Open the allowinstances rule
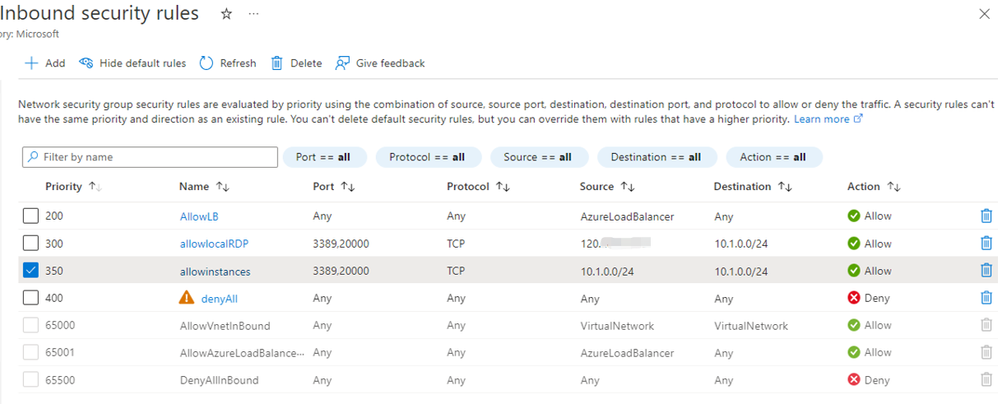Screen dimensions: 998x404 click(x=215, y=272)
